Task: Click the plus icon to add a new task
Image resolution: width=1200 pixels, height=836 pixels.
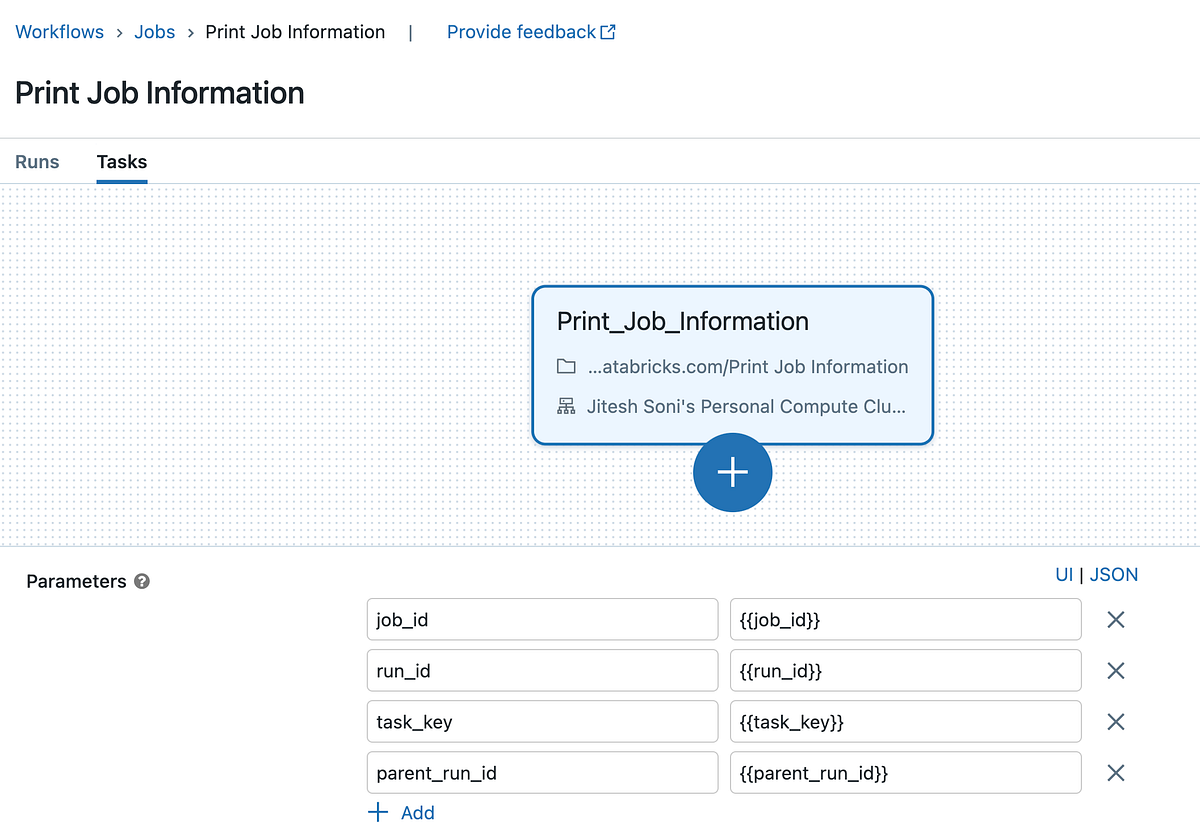Action: click(x=732, y=472)
